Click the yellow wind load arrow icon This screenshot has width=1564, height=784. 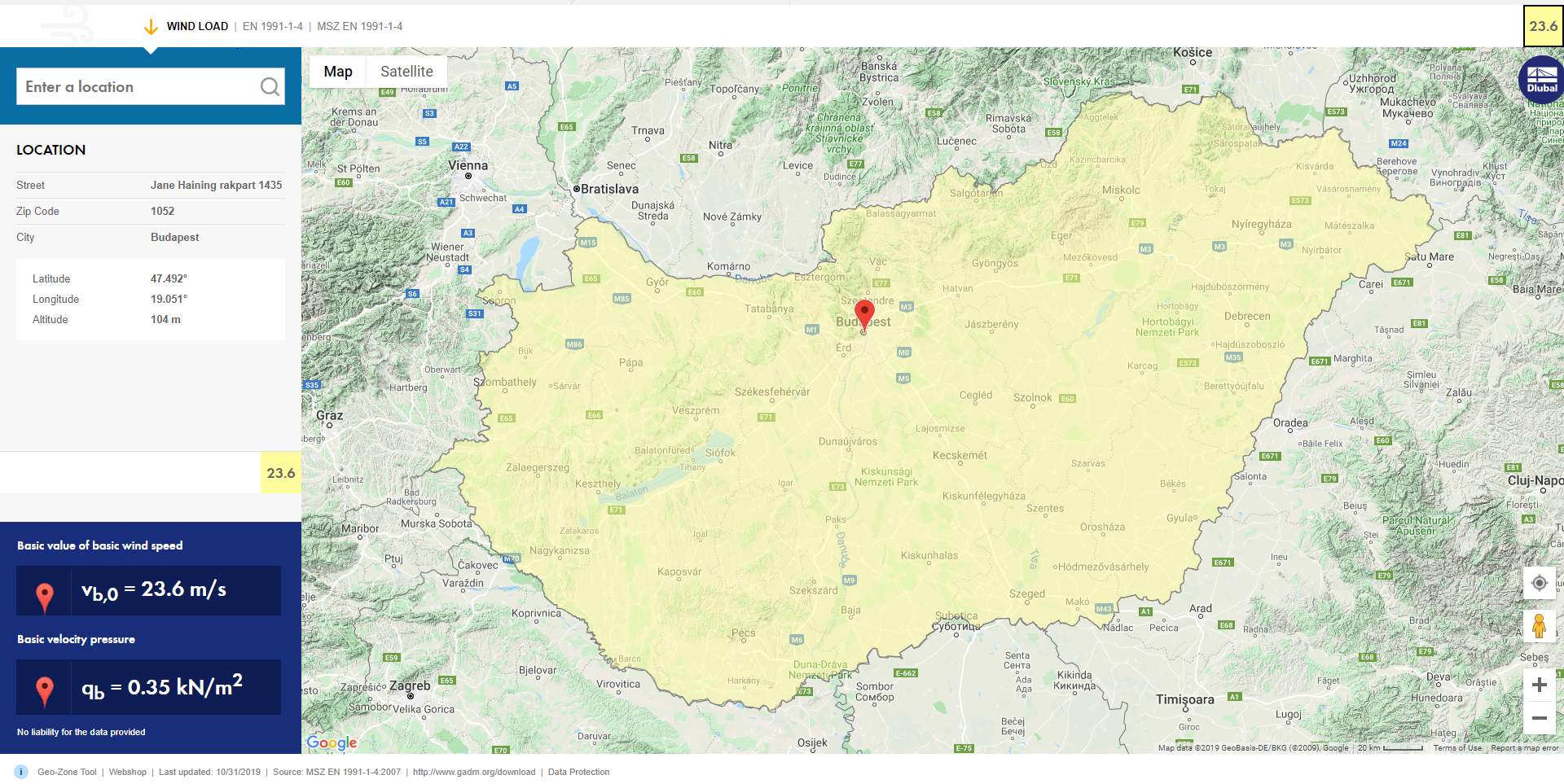150,26
